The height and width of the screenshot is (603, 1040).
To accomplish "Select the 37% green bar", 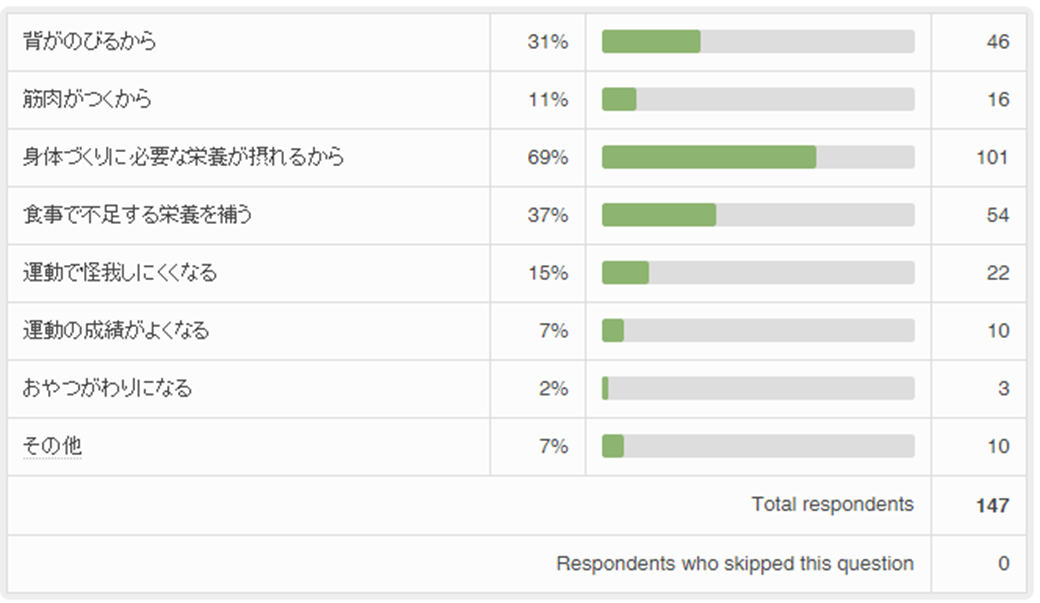I will point(659,215).
